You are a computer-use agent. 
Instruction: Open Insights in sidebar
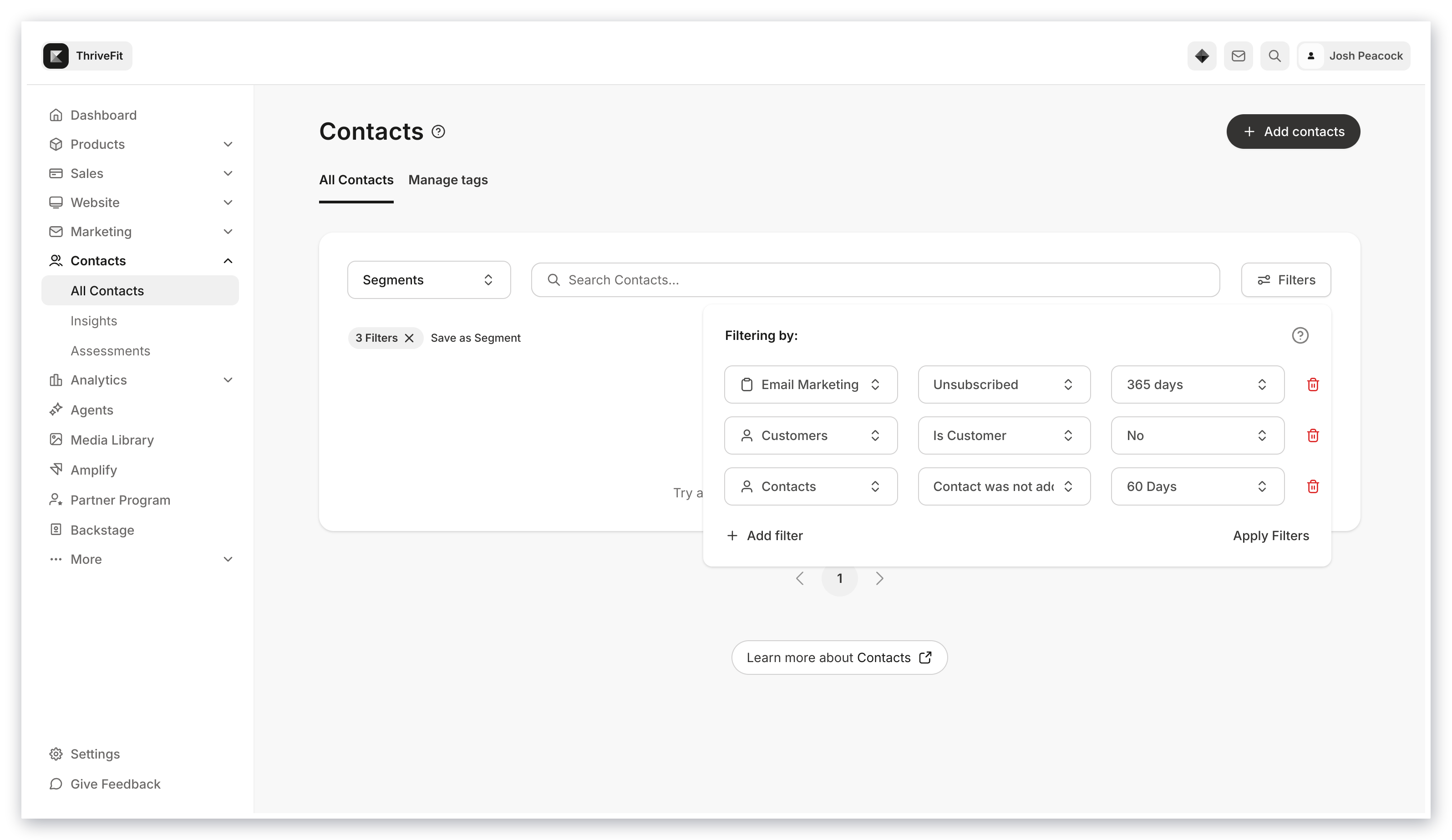tap(94, 321)
